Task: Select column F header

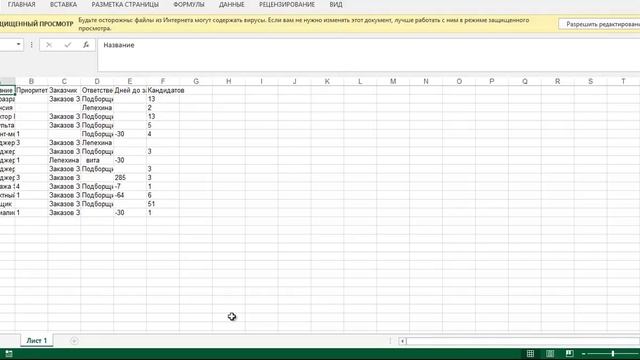Action: 163,81
